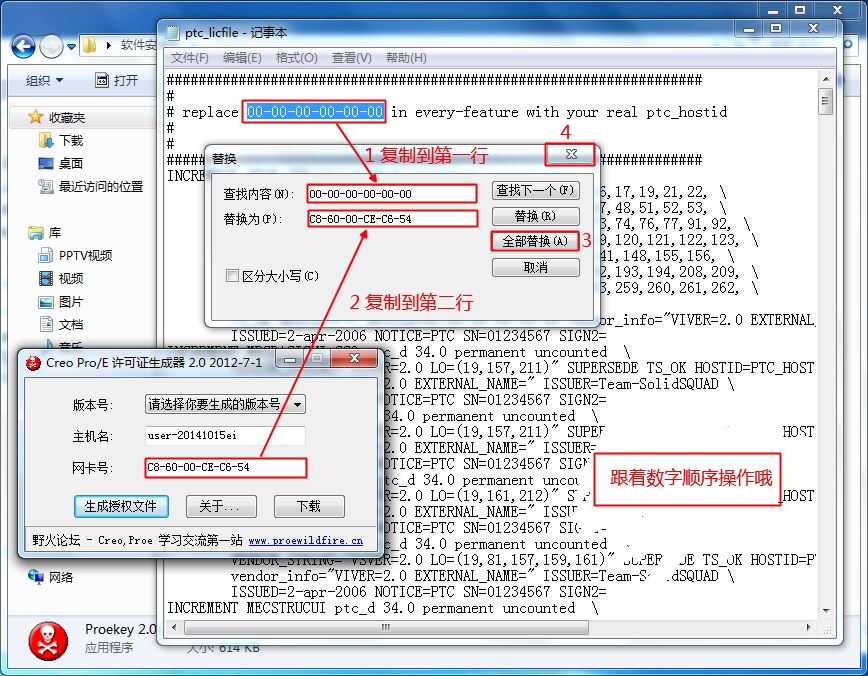Screen dimensions: 868x676
Task: Open the recent locations arrow in Explorer
Action: click(x=71, y=47)
